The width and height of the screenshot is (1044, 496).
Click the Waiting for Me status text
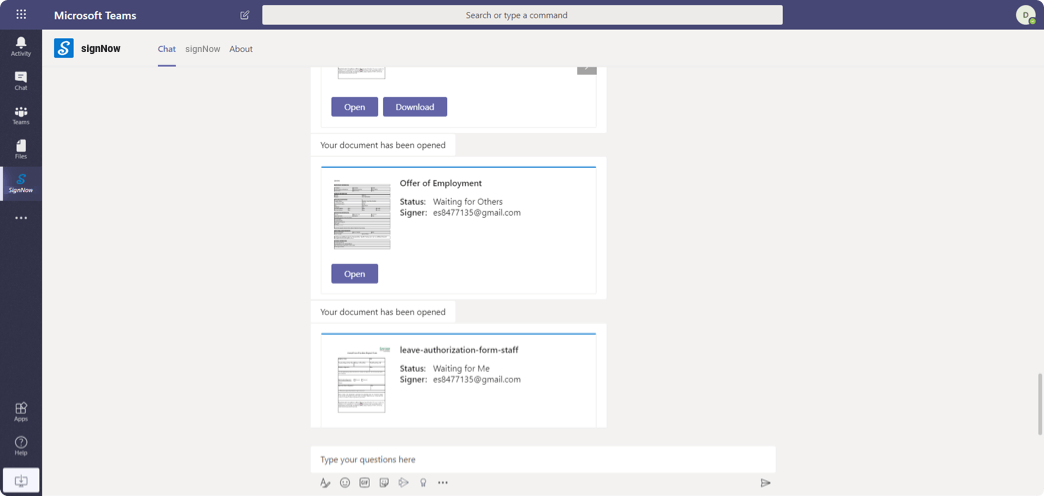(461, 368)
